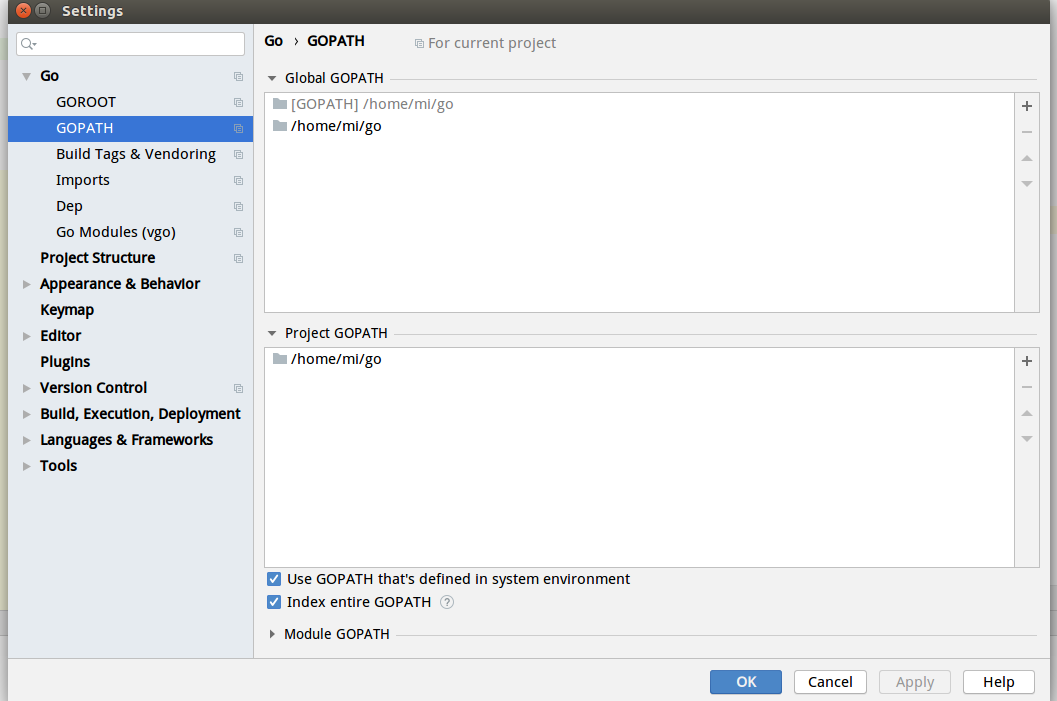Toggle Use GOPATH defined in system environment
The height and width of the screenshot is (701, 1057).
tap(274, 579)
